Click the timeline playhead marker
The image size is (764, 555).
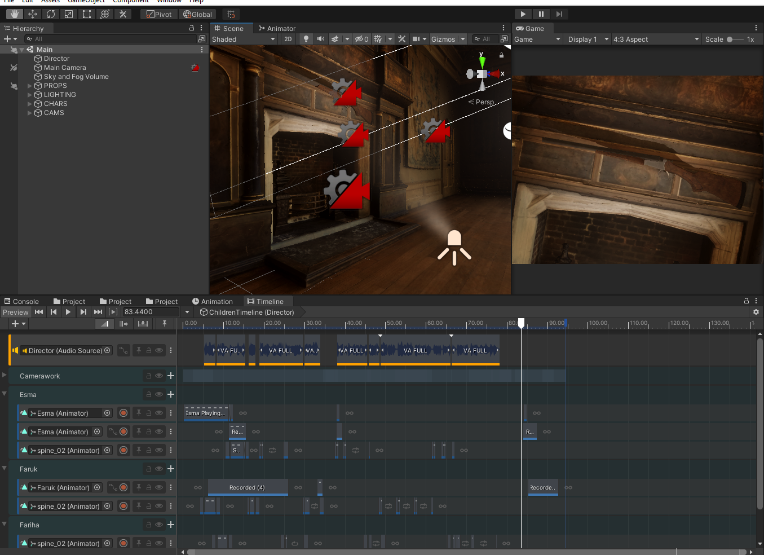click(521, 323)
